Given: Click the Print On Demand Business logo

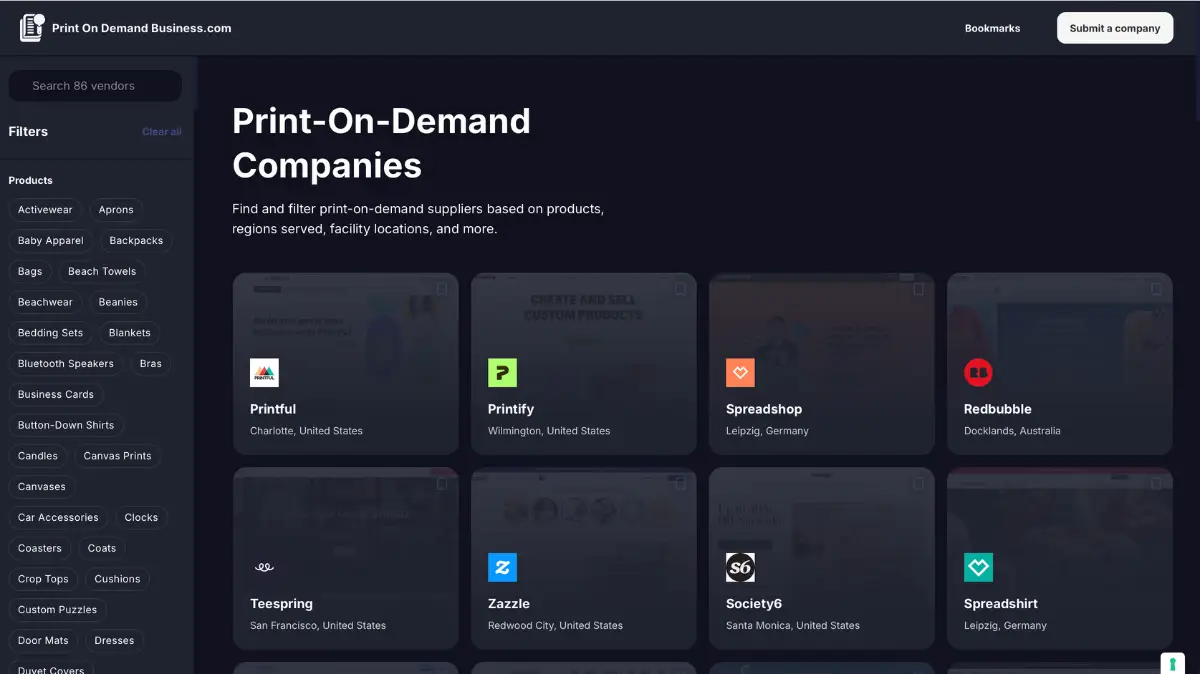Looking at the screenshot, I should click(x=125, y=27).
